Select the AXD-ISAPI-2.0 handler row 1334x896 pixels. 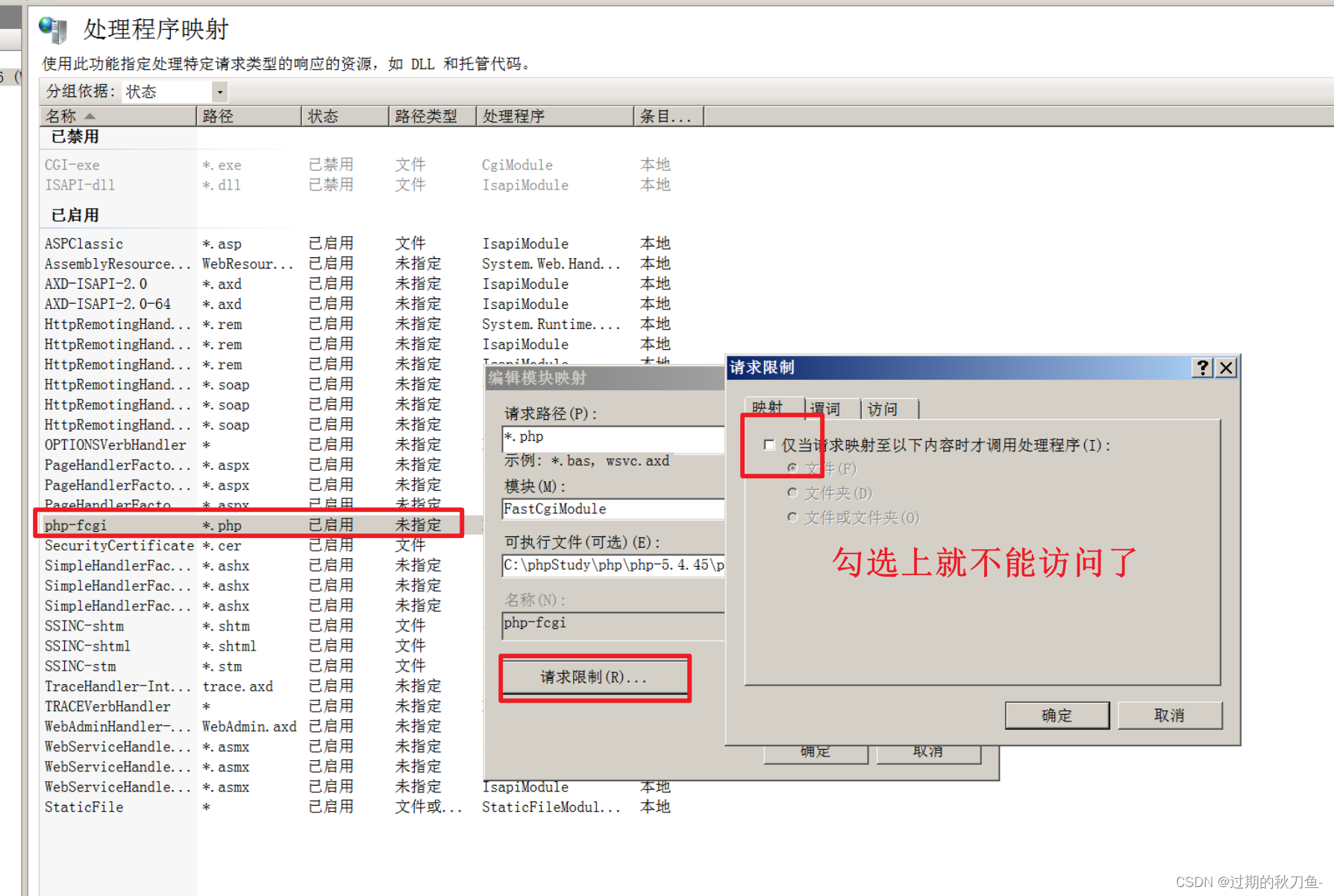pos(358,284)
